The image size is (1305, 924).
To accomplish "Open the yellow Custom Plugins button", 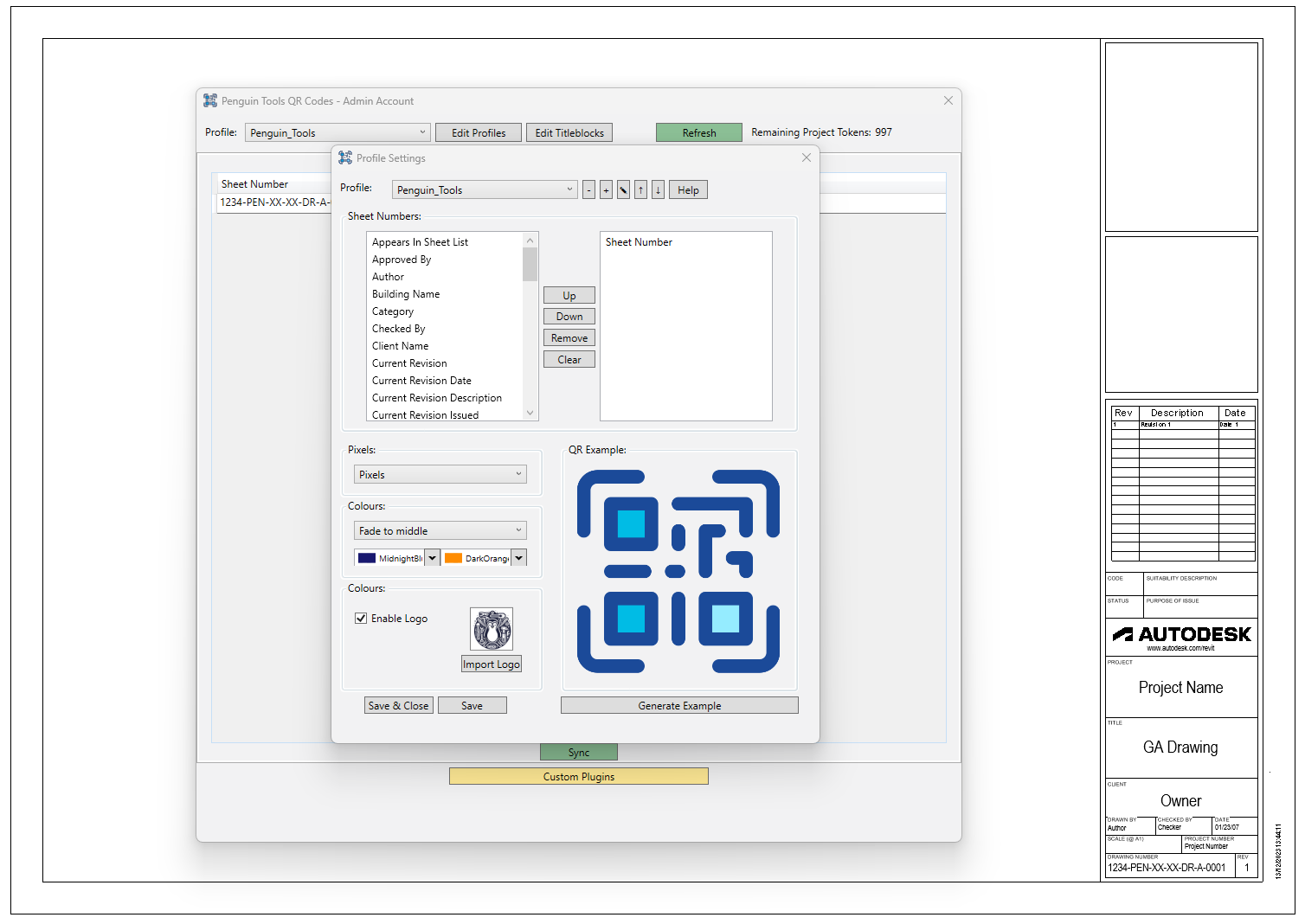I will click(x=579, y=776).
